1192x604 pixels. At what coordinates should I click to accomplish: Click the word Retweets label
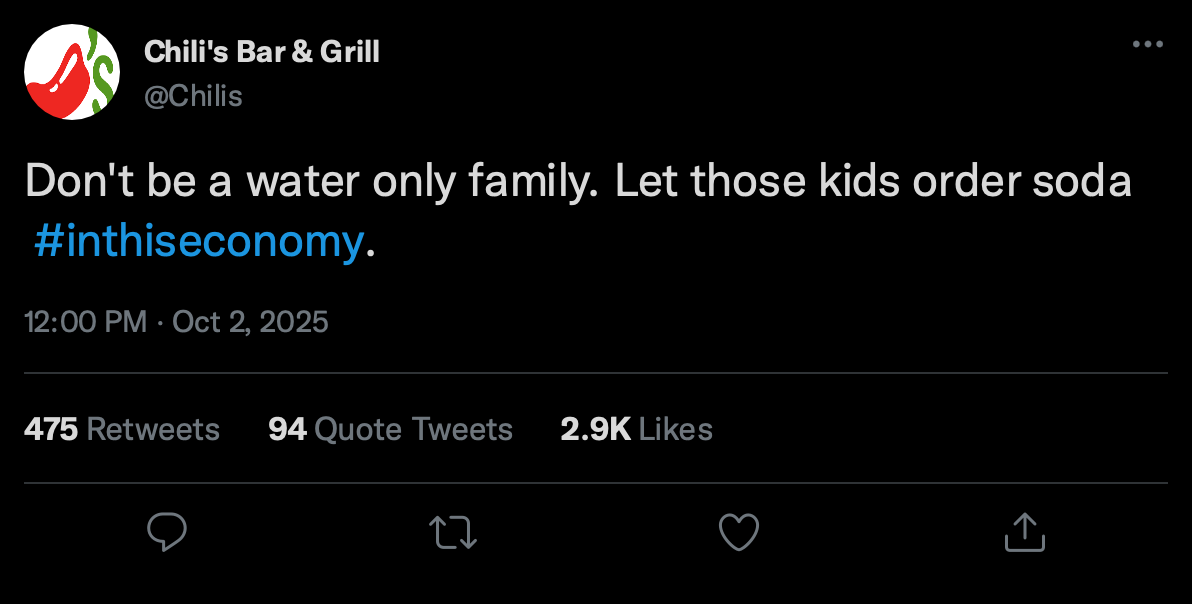pyautogui.click(x=153, y=429)
